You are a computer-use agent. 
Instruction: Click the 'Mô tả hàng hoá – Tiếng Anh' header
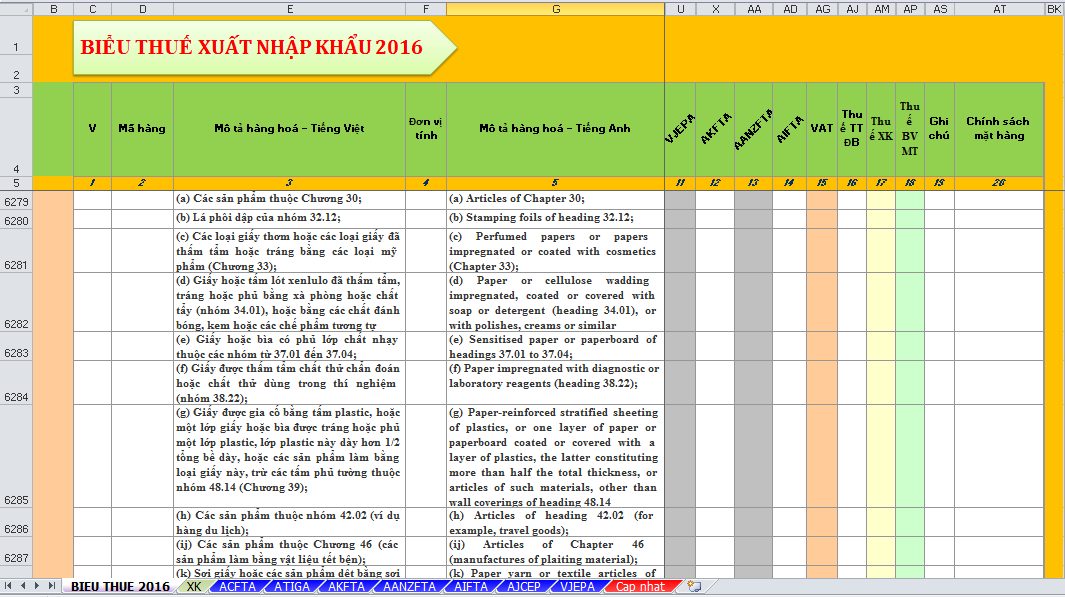pos(556,129)
